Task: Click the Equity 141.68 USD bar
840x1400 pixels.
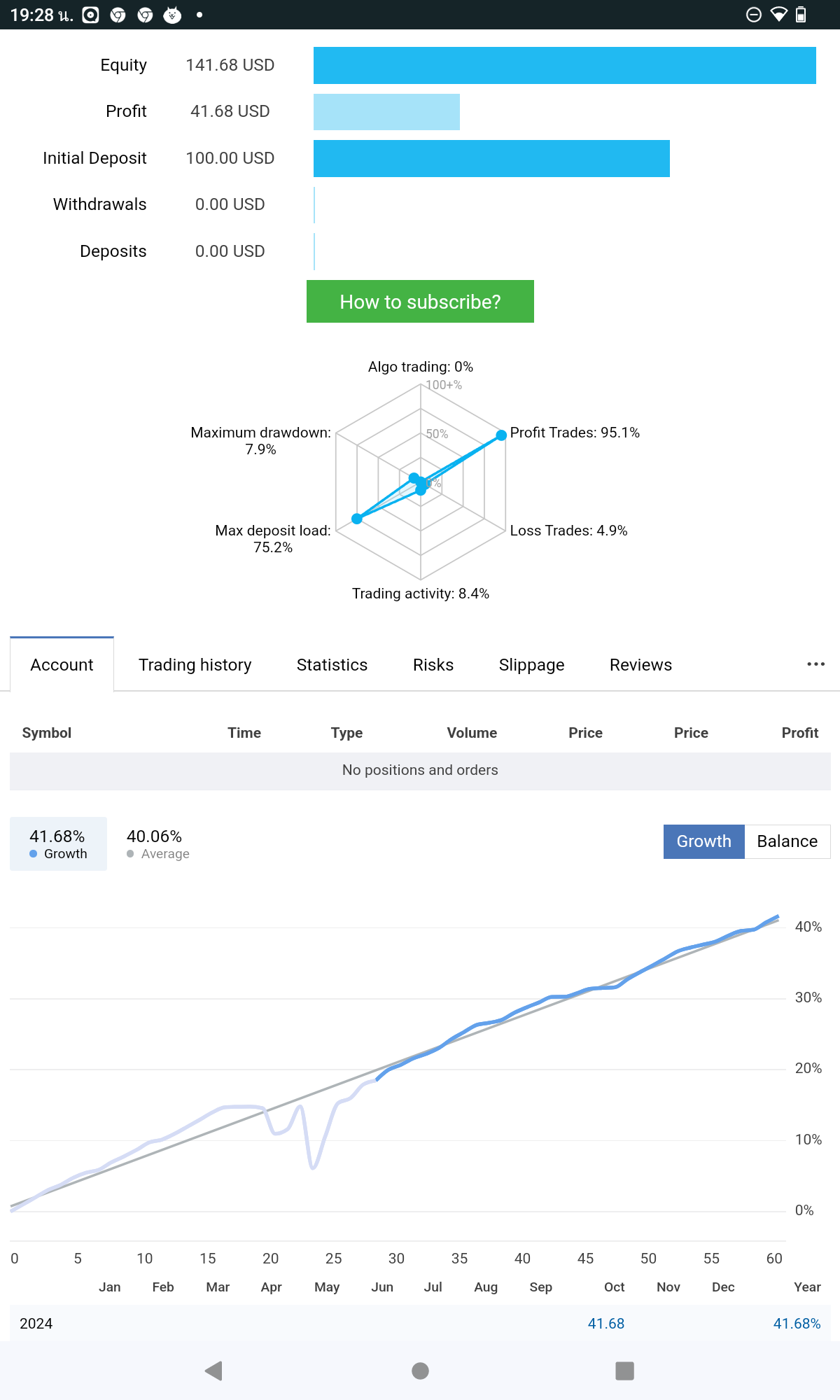Action: (x=564, y=65)
